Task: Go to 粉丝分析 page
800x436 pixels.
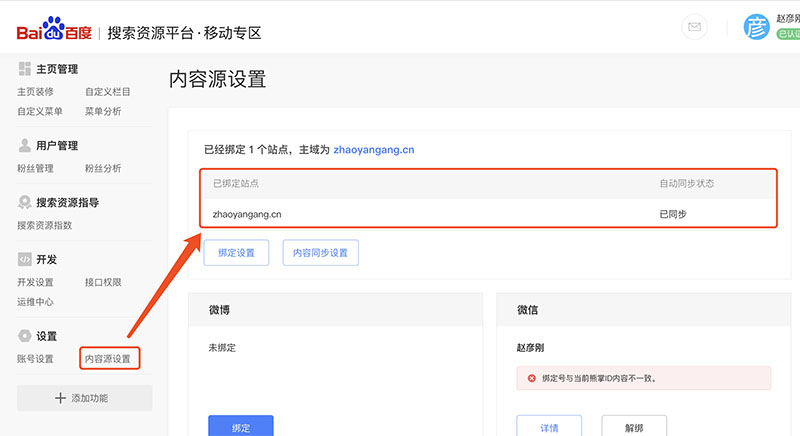Action: pyautogui.click(x=103, y=168)
